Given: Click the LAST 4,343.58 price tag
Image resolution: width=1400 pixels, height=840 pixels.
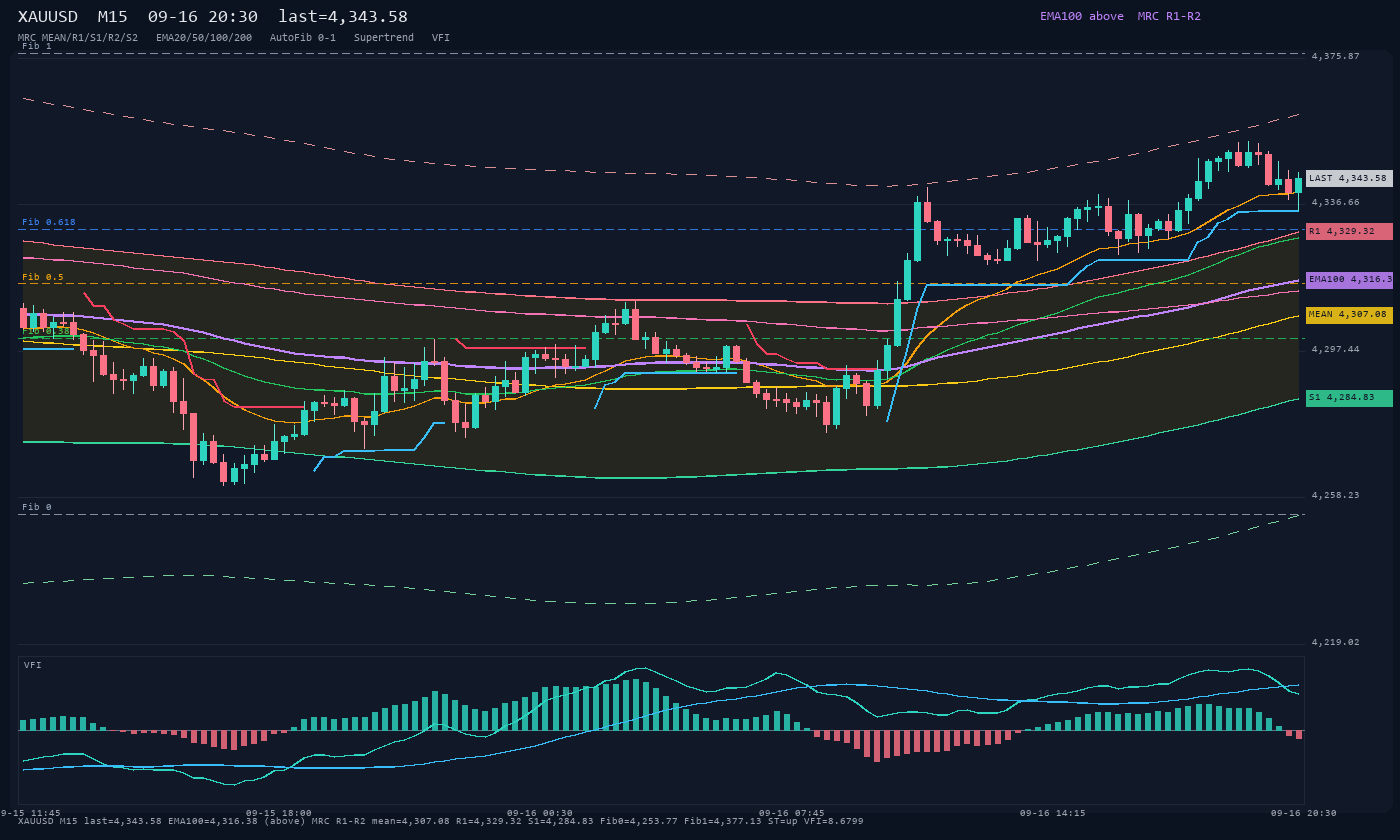Looking at the screenshot, I should 1349,178.
